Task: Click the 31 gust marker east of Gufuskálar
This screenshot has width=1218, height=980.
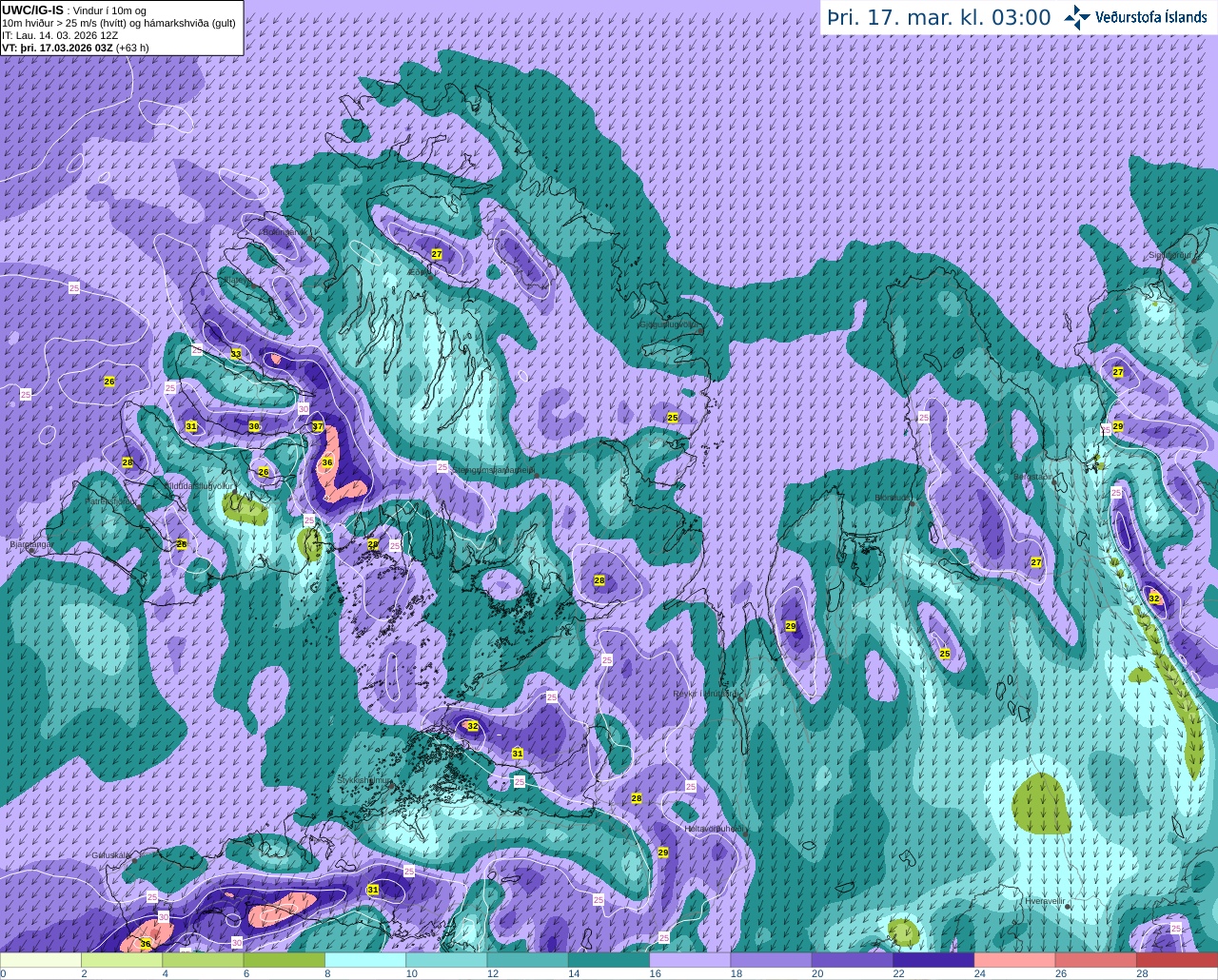Action: tap(373, 890)
